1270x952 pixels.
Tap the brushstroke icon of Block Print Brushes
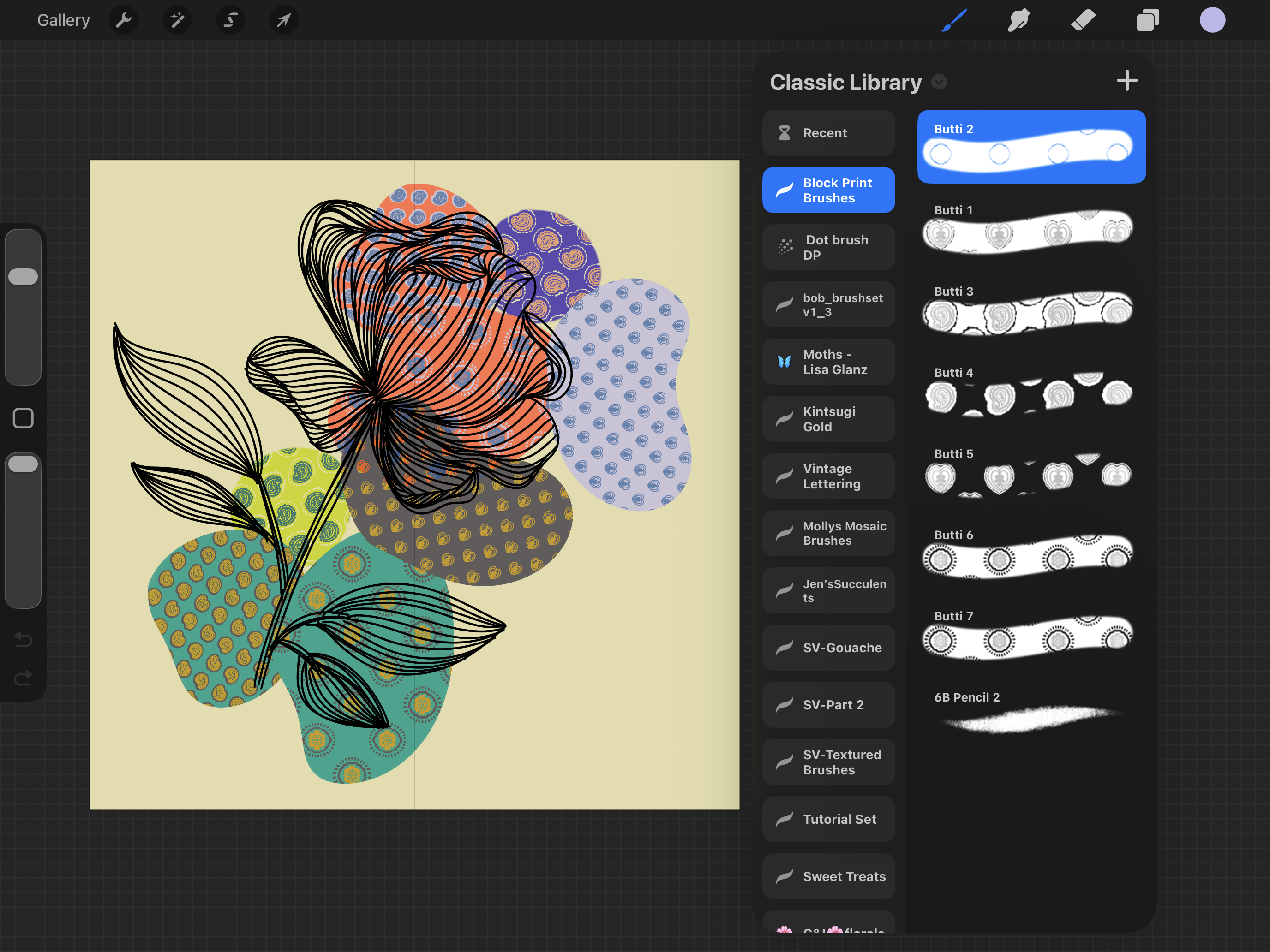click(784, 190)
